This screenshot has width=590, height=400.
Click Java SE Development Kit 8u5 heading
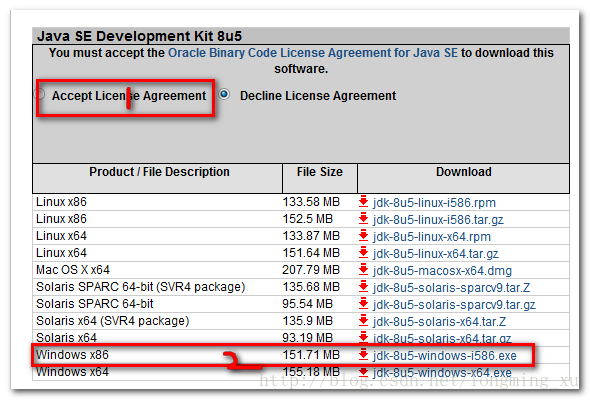(139, 36)
